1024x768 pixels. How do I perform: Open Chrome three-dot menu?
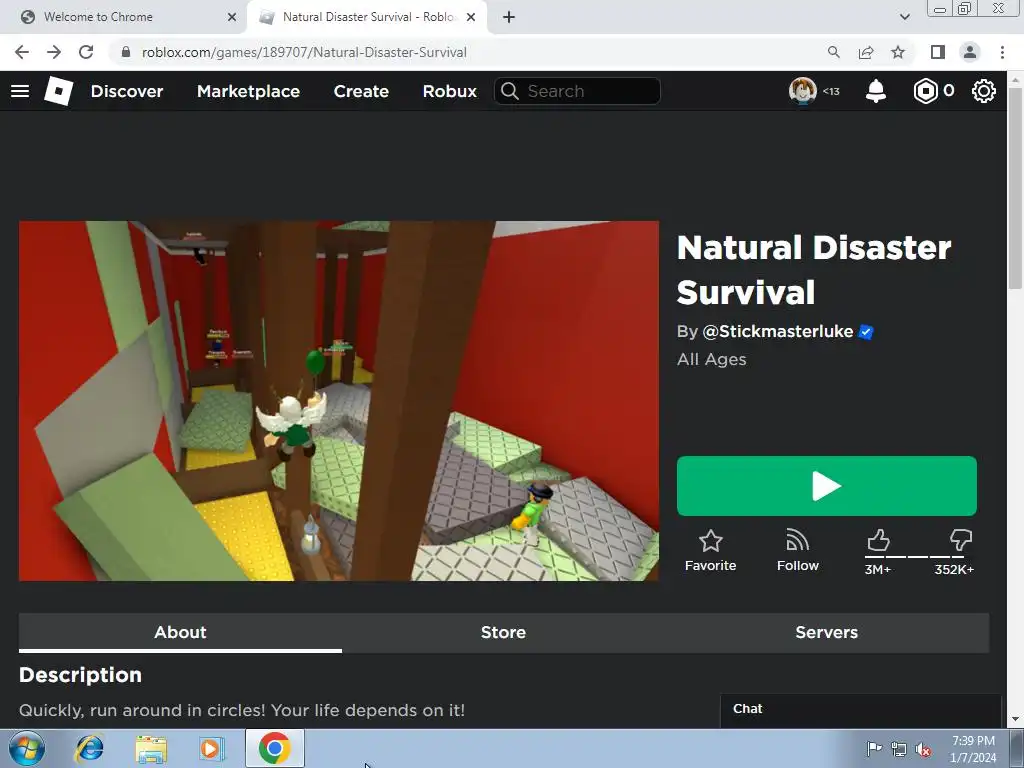[1002, 52]
